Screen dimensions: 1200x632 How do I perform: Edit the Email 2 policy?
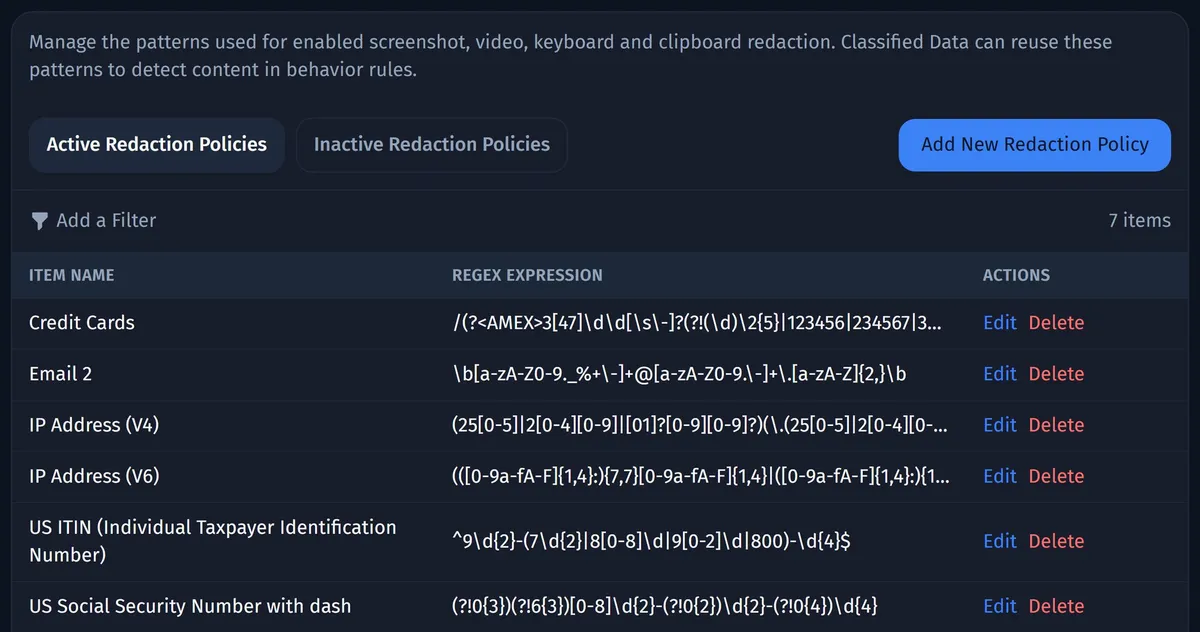coord(999,374)
